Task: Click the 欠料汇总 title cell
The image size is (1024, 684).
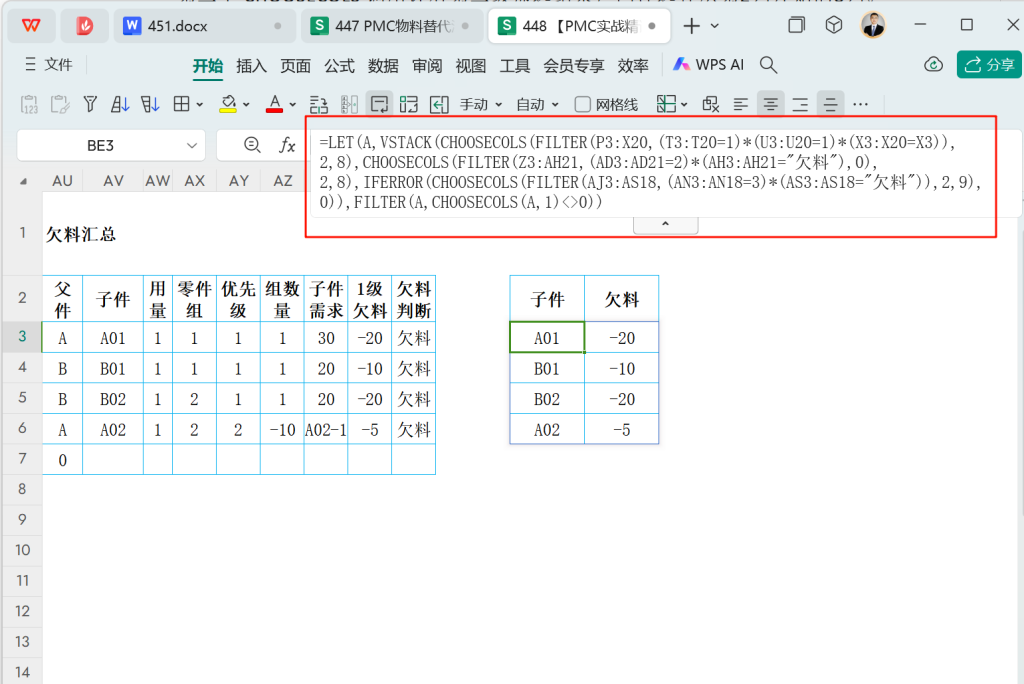Action: pos(81,234)
